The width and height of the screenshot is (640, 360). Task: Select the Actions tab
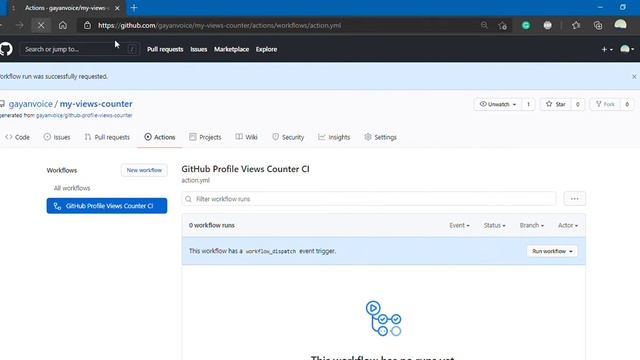pyautogui.click(x=160, y=137)
